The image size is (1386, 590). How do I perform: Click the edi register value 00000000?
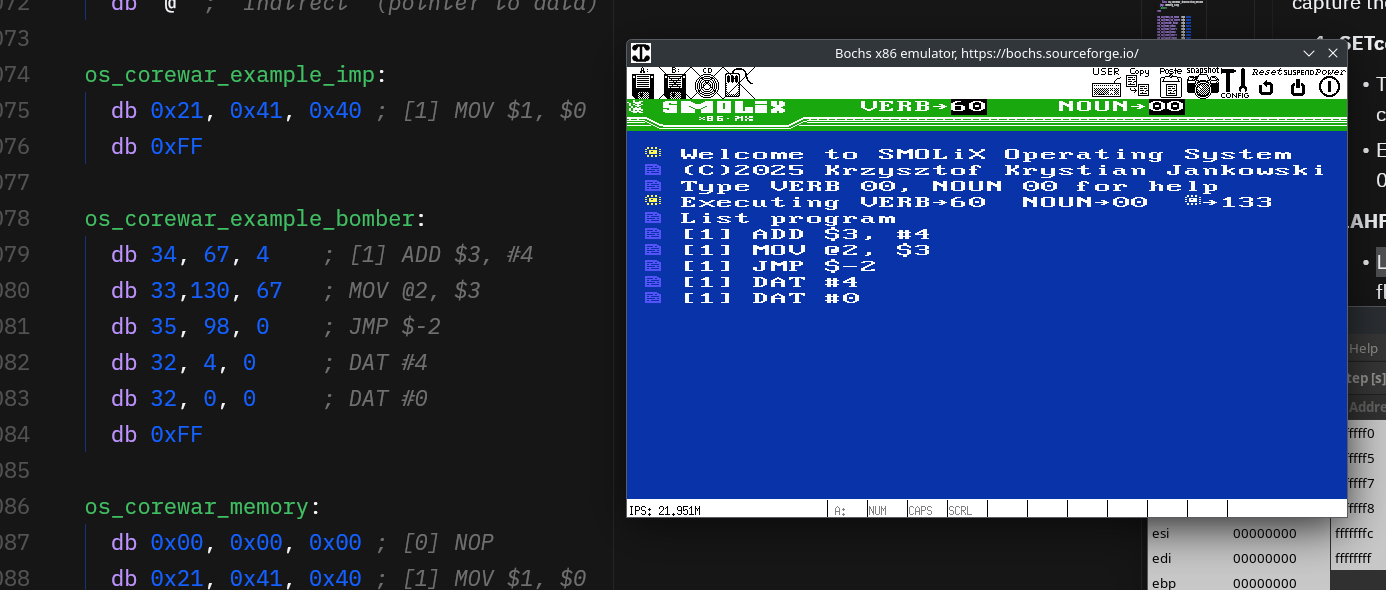click(1264, 559)
